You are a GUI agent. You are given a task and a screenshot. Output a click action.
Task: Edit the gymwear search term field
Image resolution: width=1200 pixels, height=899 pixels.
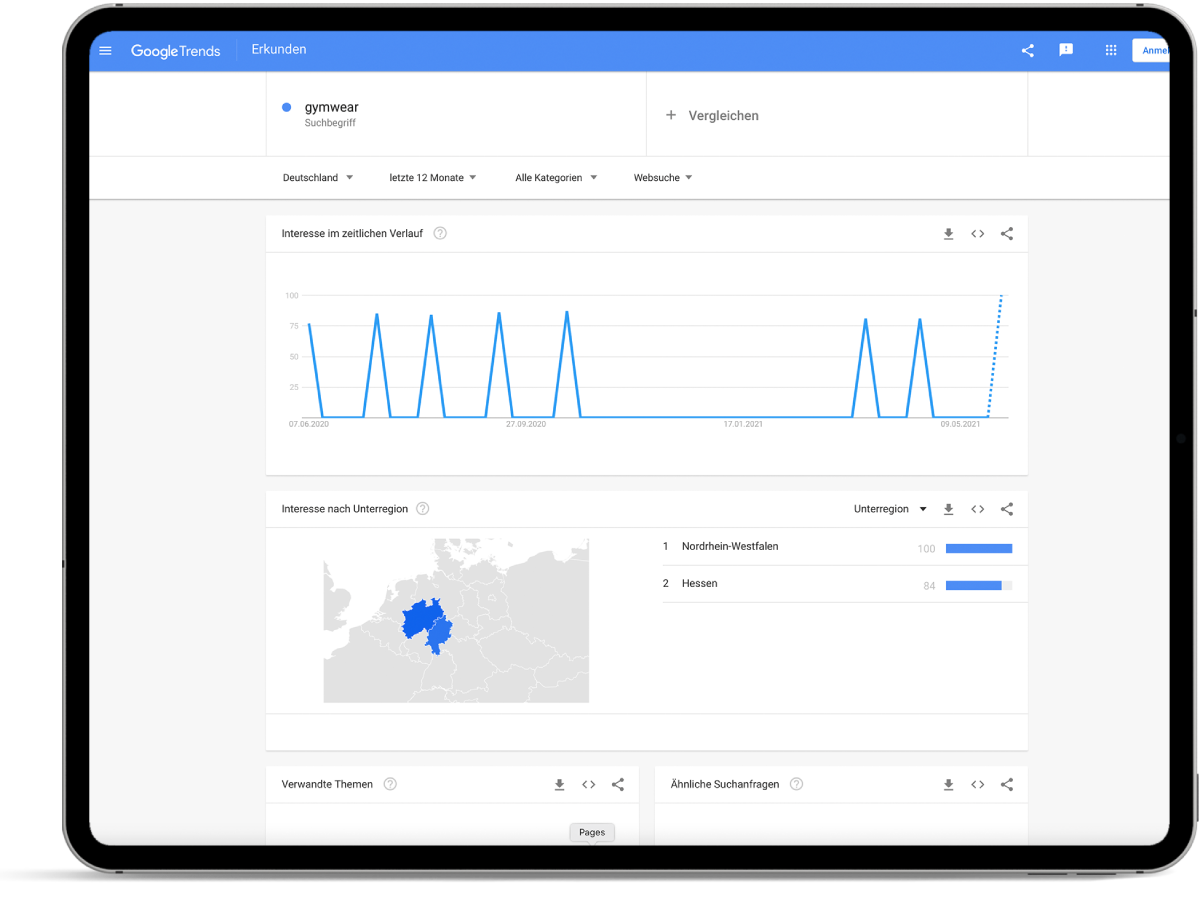tap(456, 114)
